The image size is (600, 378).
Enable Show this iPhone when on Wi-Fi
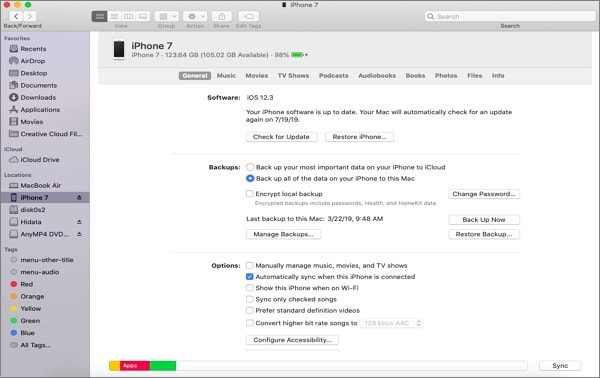(250, 288)
